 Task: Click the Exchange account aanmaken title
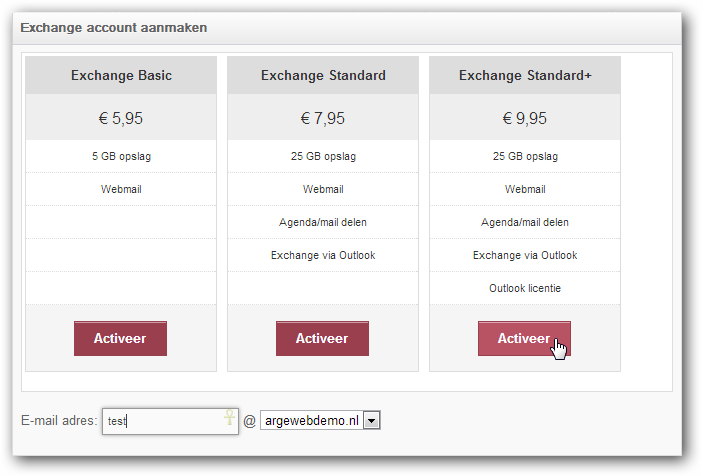tap(114, 28)
